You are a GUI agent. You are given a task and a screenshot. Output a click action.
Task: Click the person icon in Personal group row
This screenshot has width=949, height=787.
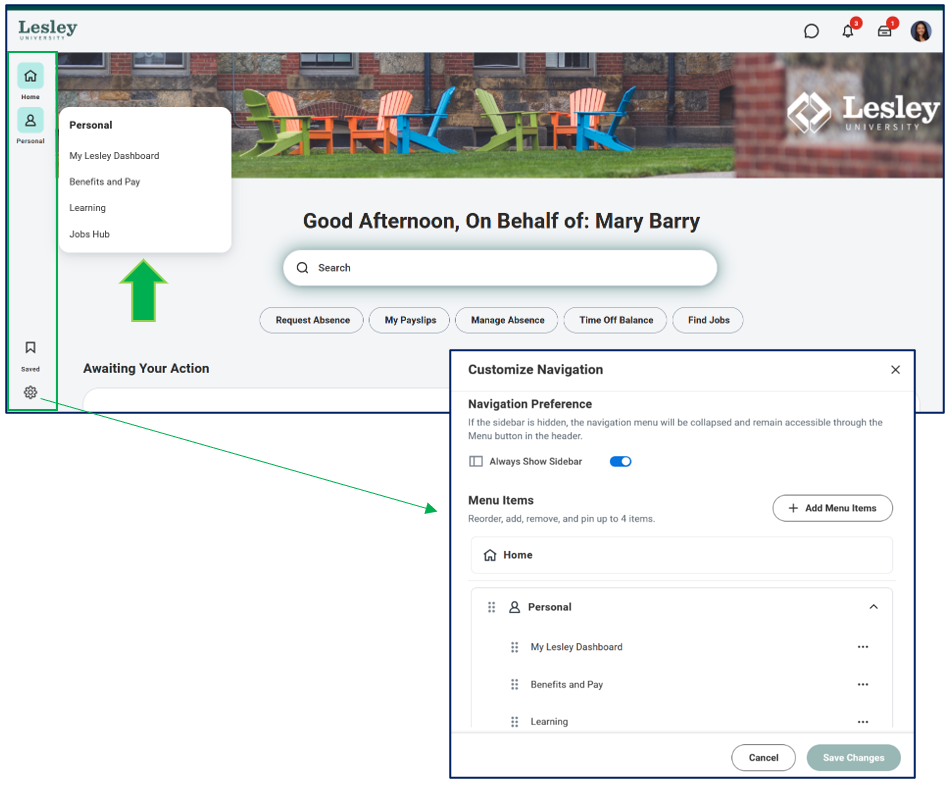(514, 607)
